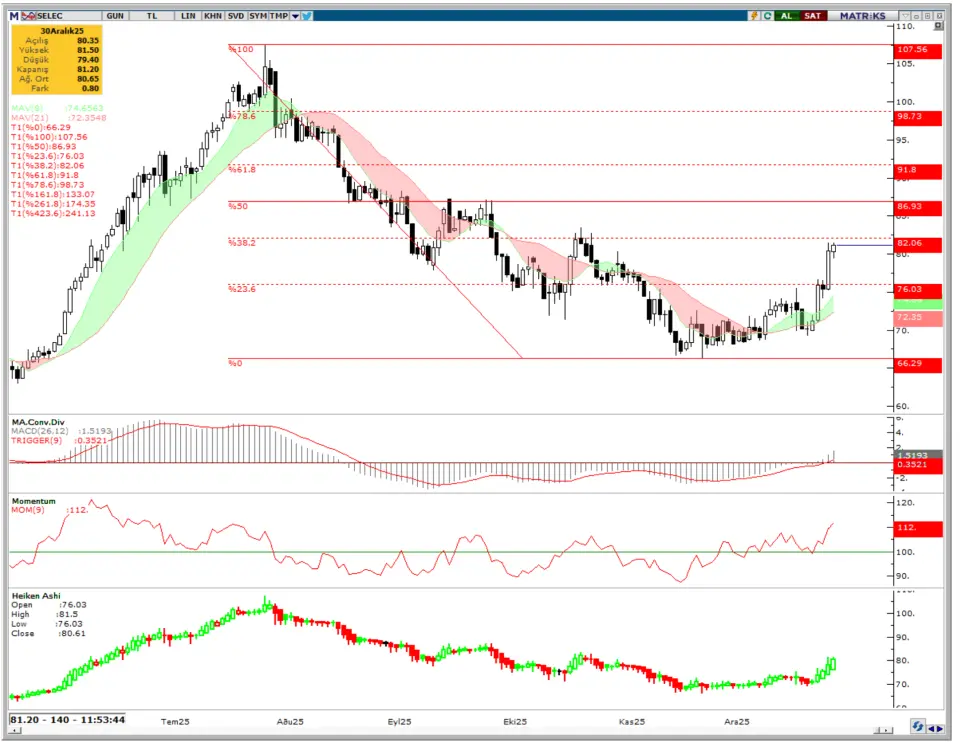The width and height of the screenshot is (960, 742).
Task: Click the orange lightning bolt icon
Action: (x=755, y=16)
